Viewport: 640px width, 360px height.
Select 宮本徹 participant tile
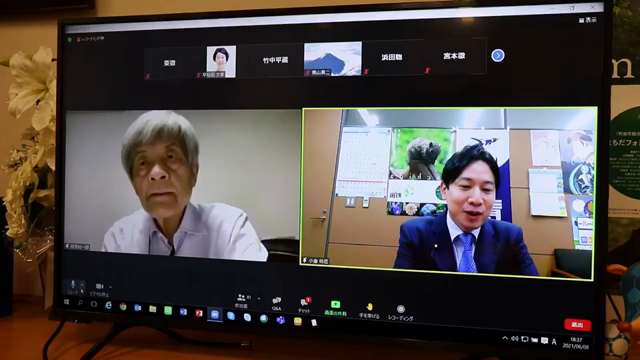tap(454, 56)
